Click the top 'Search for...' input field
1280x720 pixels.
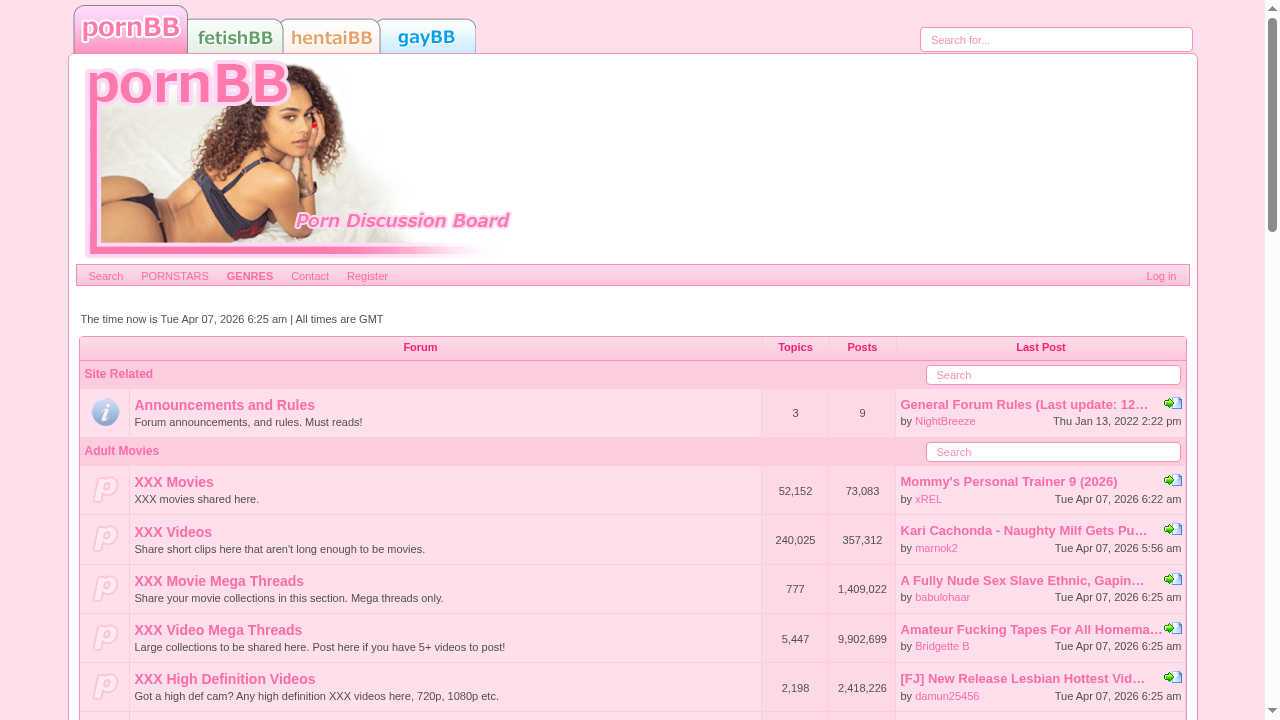coord(1056,40)
